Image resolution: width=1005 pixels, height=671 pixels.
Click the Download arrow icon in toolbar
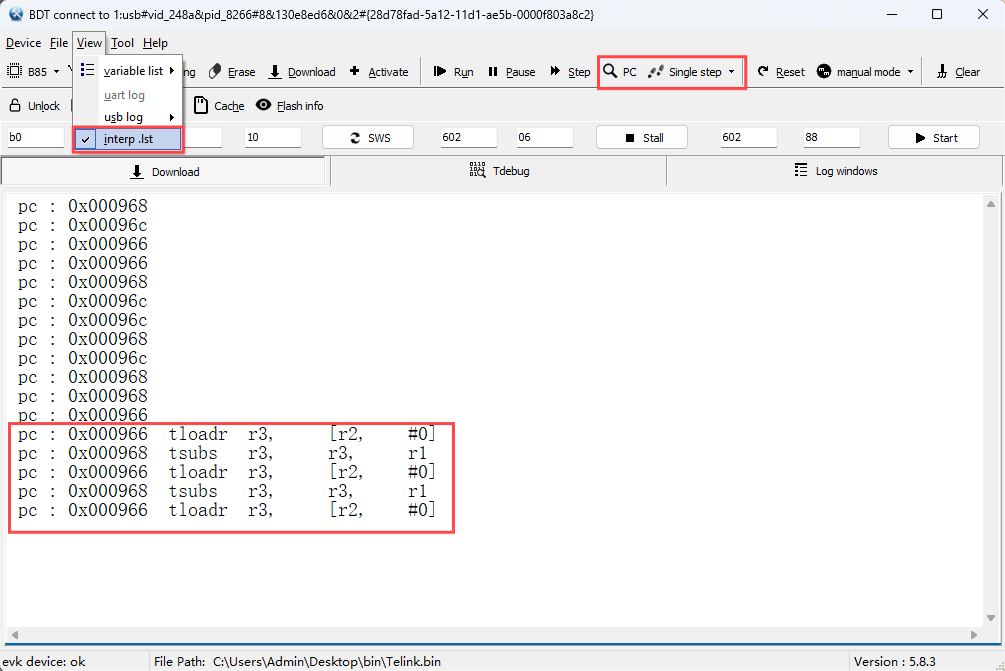275,72
